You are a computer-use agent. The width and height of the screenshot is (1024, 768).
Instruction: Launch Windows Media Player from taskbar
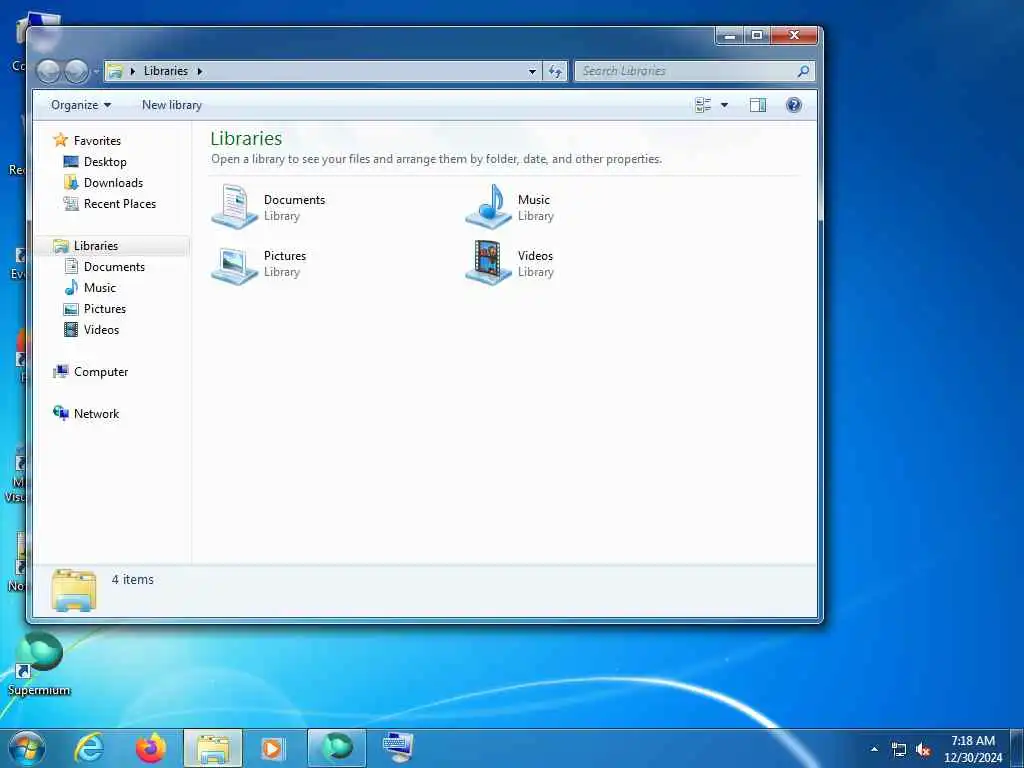tap(272, 748)
